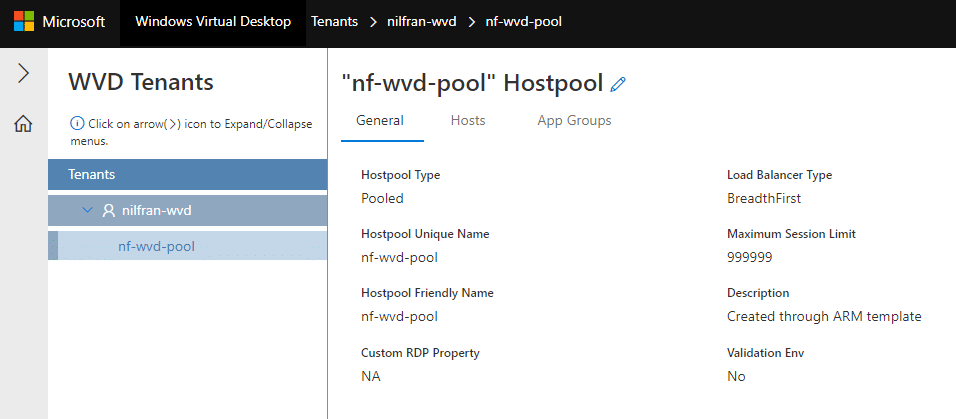Go to nilfran-wvd breadcrumb
The height and width of the screenshot is (419, 956).
pyautogui.click(x=422, y=22)
